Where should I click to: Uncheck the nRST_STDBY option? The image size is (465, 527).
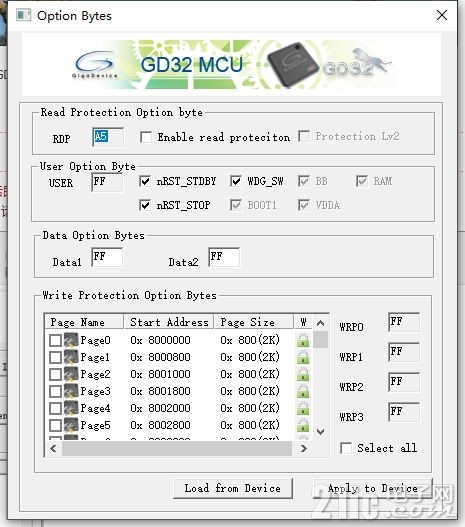[145, 181]
